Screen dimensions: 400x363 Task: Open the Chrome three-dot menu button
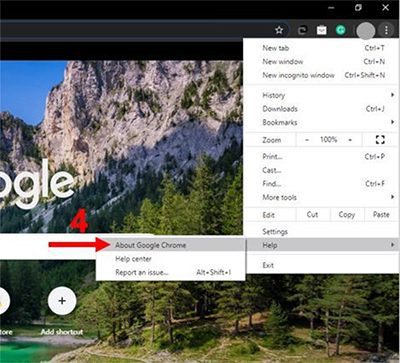tap(386, 30)
